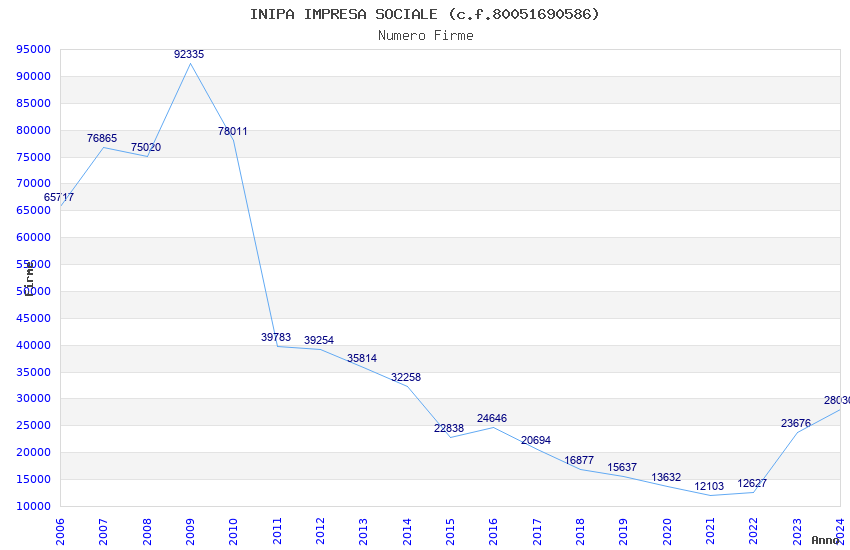Click the x-axis year 2009
This screenshot has height=550, width=850.
(x=190, y=531)
